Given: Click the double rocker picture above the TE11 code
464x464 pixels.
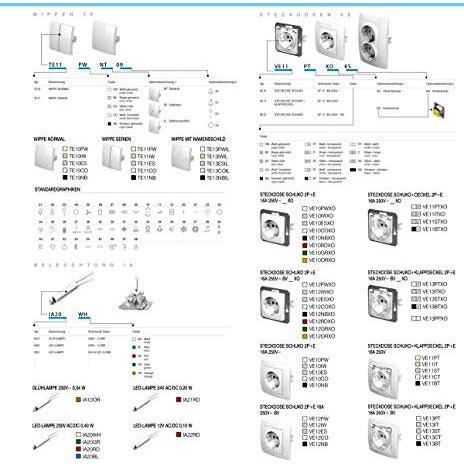Looking at the screenshot, I should click(x=63, y=37).
